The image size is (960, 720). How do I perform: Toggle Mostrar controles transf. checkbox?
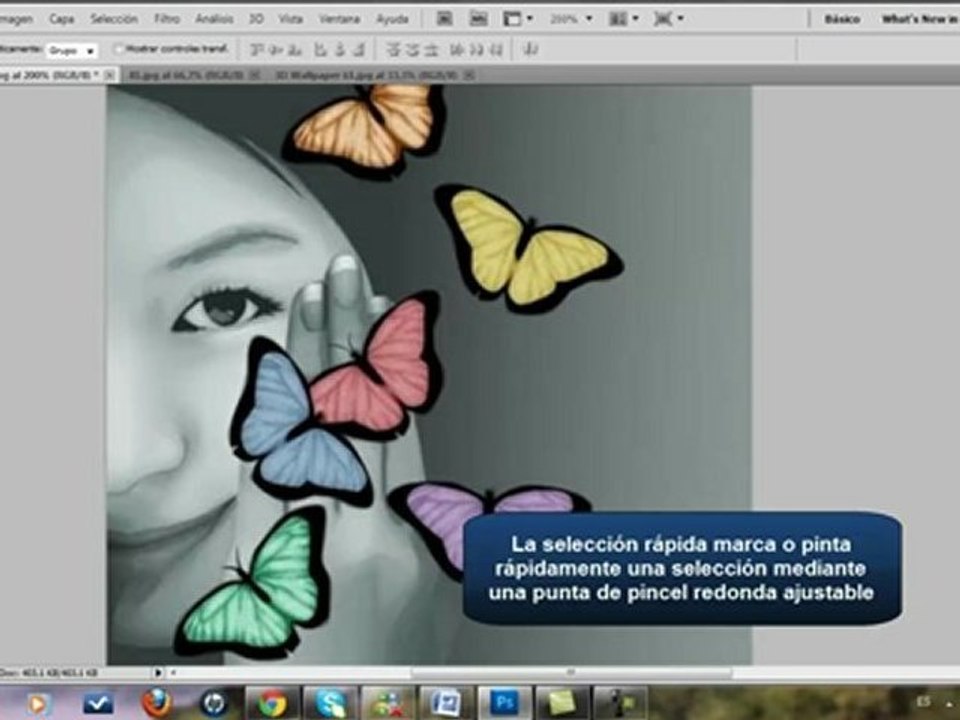pos(119,49)
